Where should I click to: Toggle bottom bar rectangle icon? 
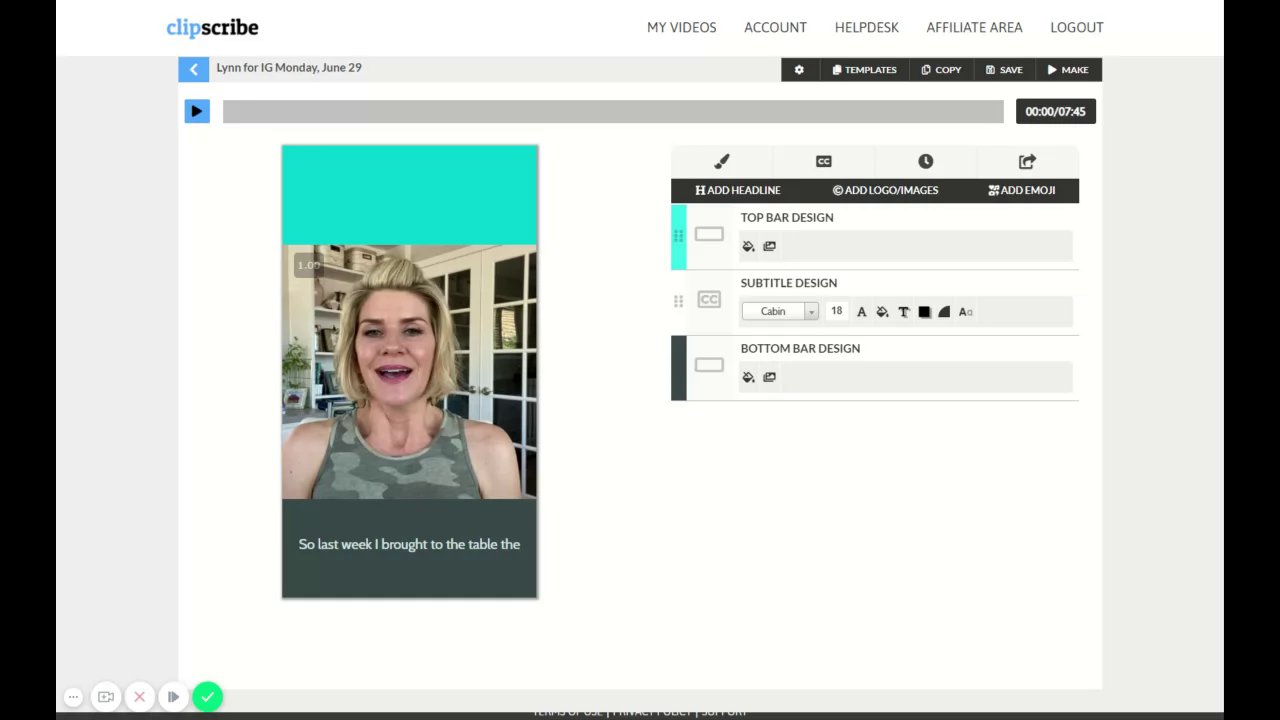point(709,365)
